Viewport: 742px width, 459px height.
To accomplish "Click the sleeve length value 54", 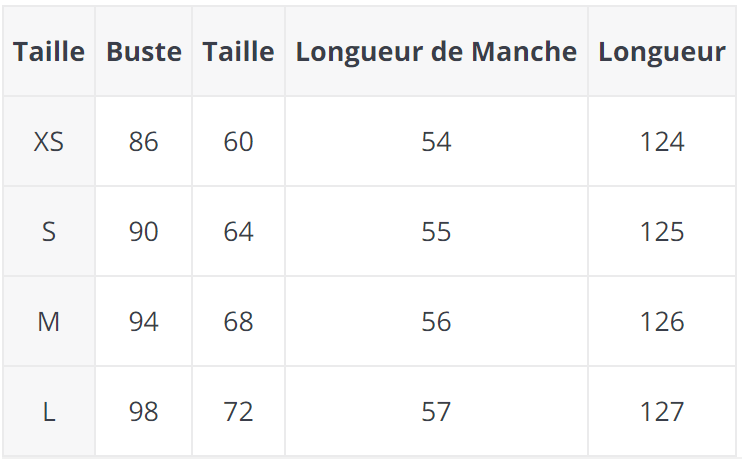I will [x=436, y=142].
